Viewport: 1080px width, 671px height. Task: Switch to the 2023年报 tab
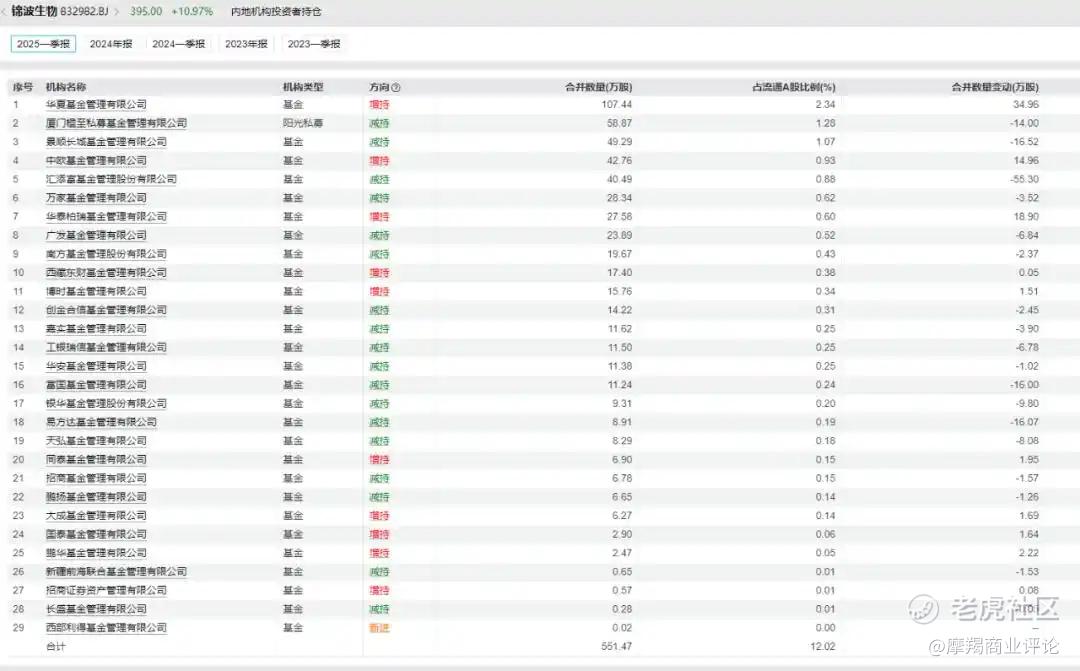tap(246, 44)
